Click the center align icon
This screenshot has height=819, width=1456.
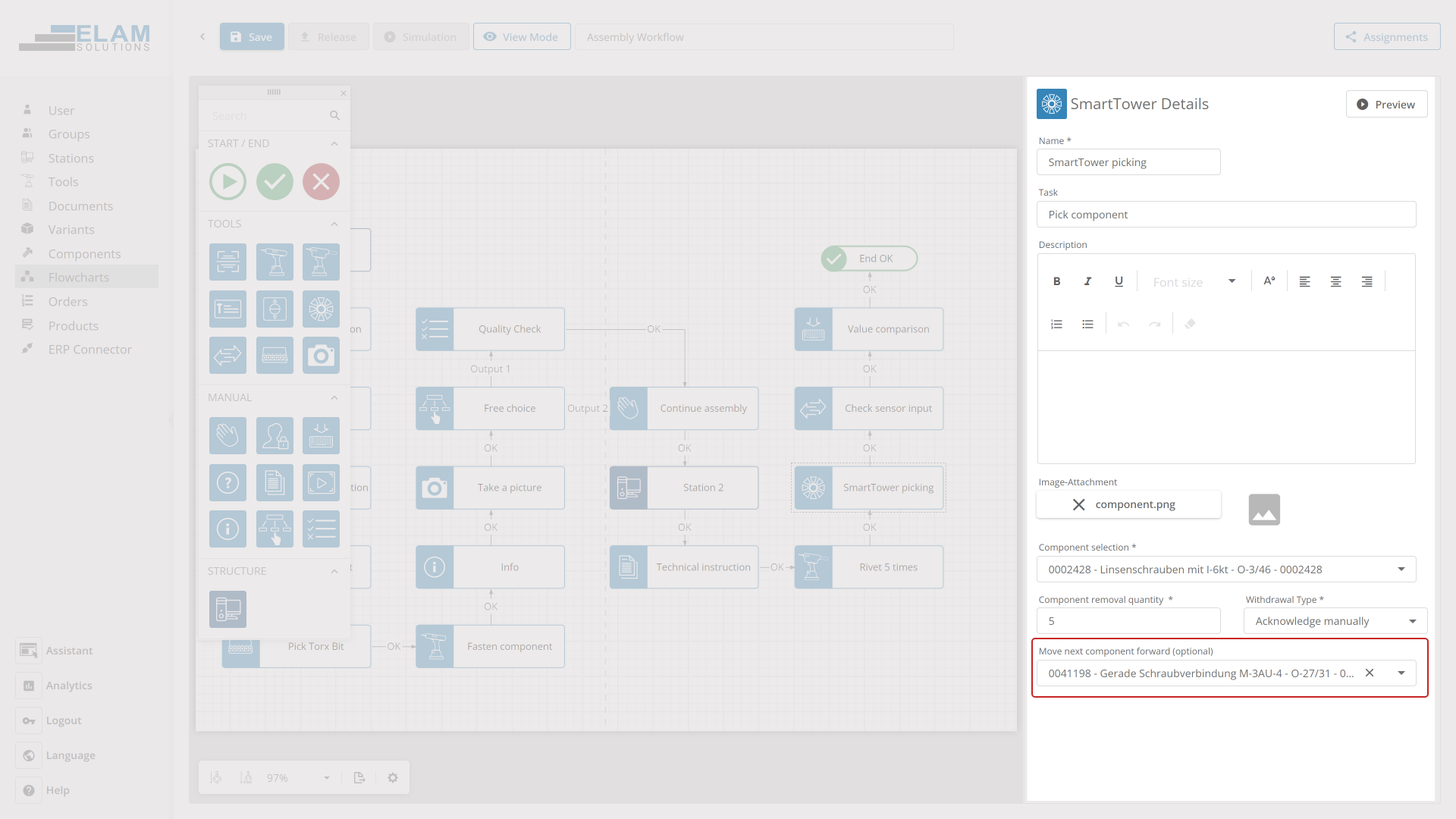[x=1335, y=281]
